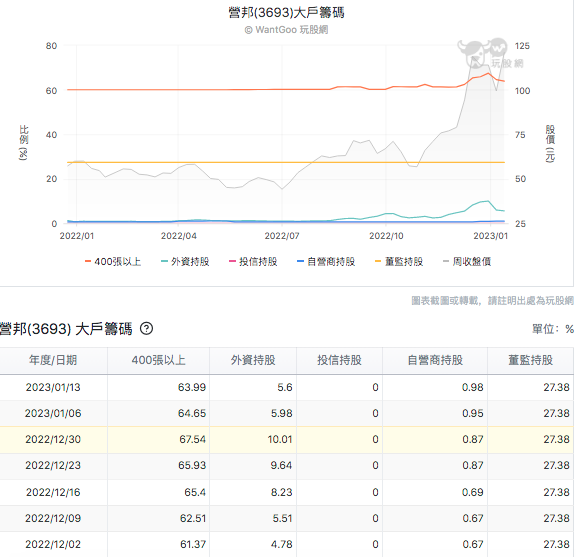Click the 64.65 value in the table

click(x=192, y=413)
